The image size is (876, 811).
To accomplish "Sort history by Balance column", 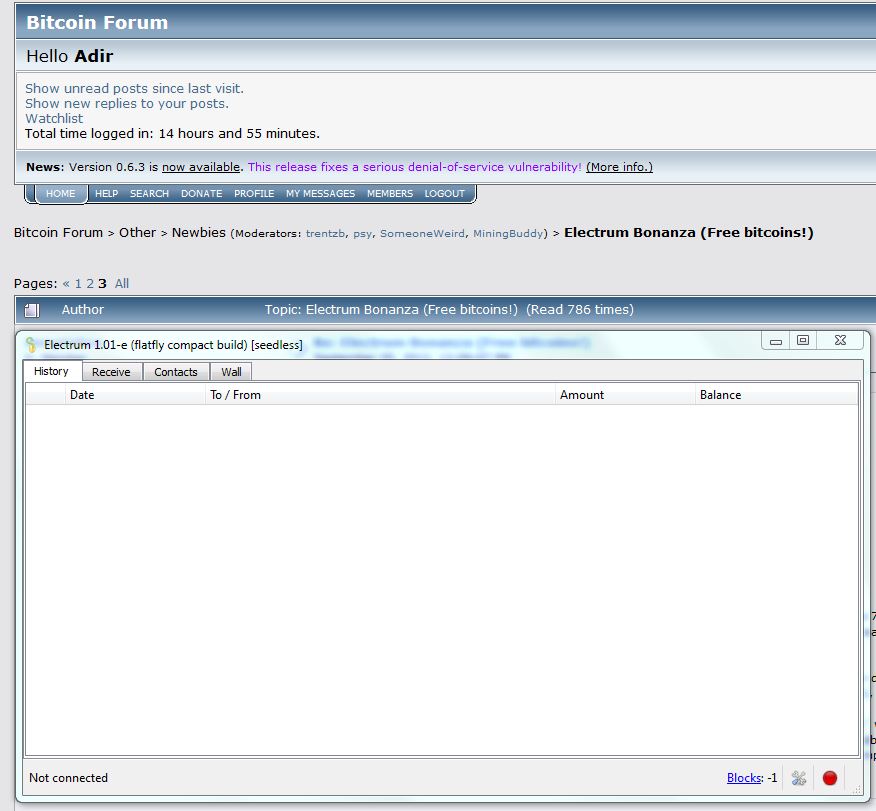I will [776, 395].
